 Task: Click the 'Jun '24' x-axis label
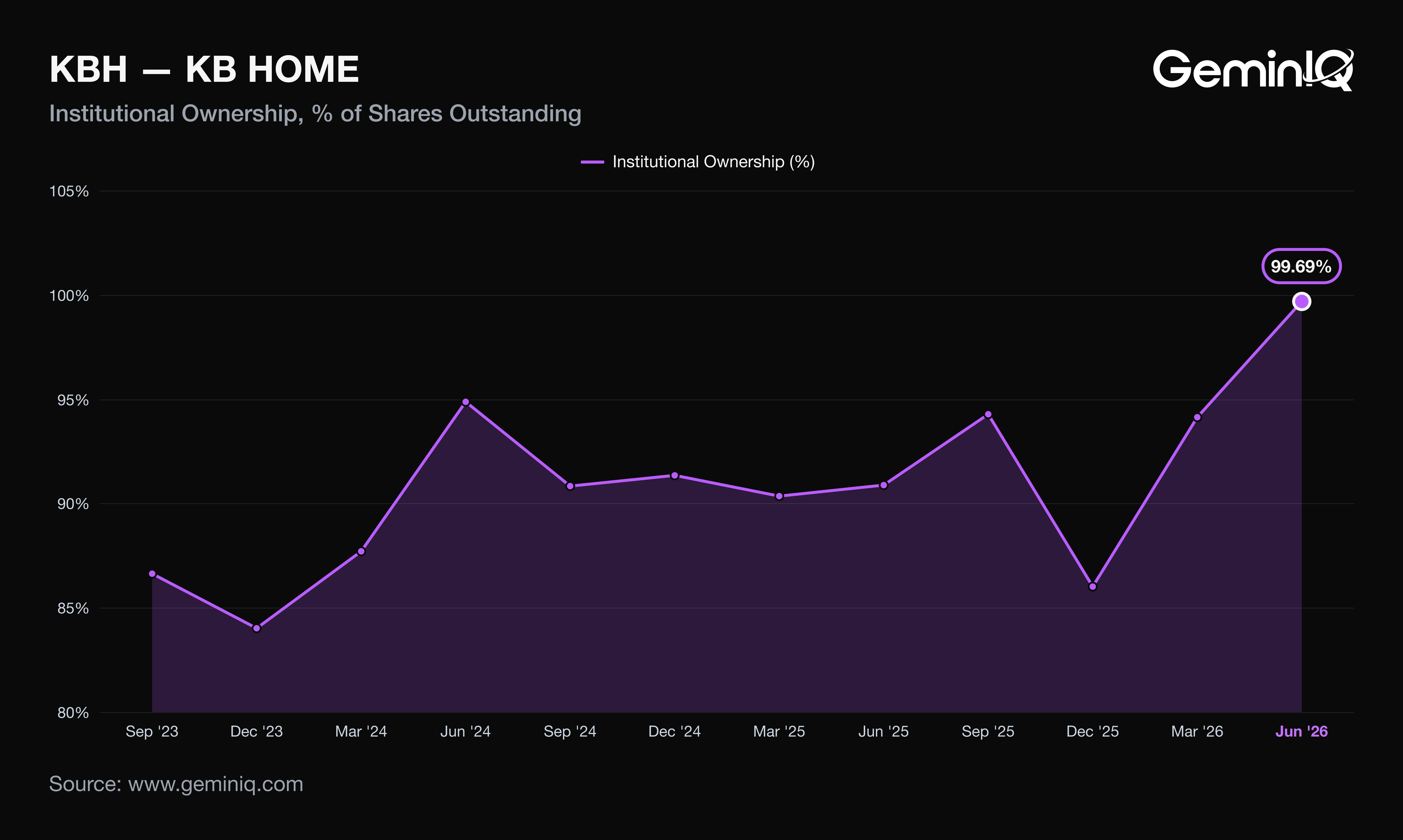click(465, 732)
